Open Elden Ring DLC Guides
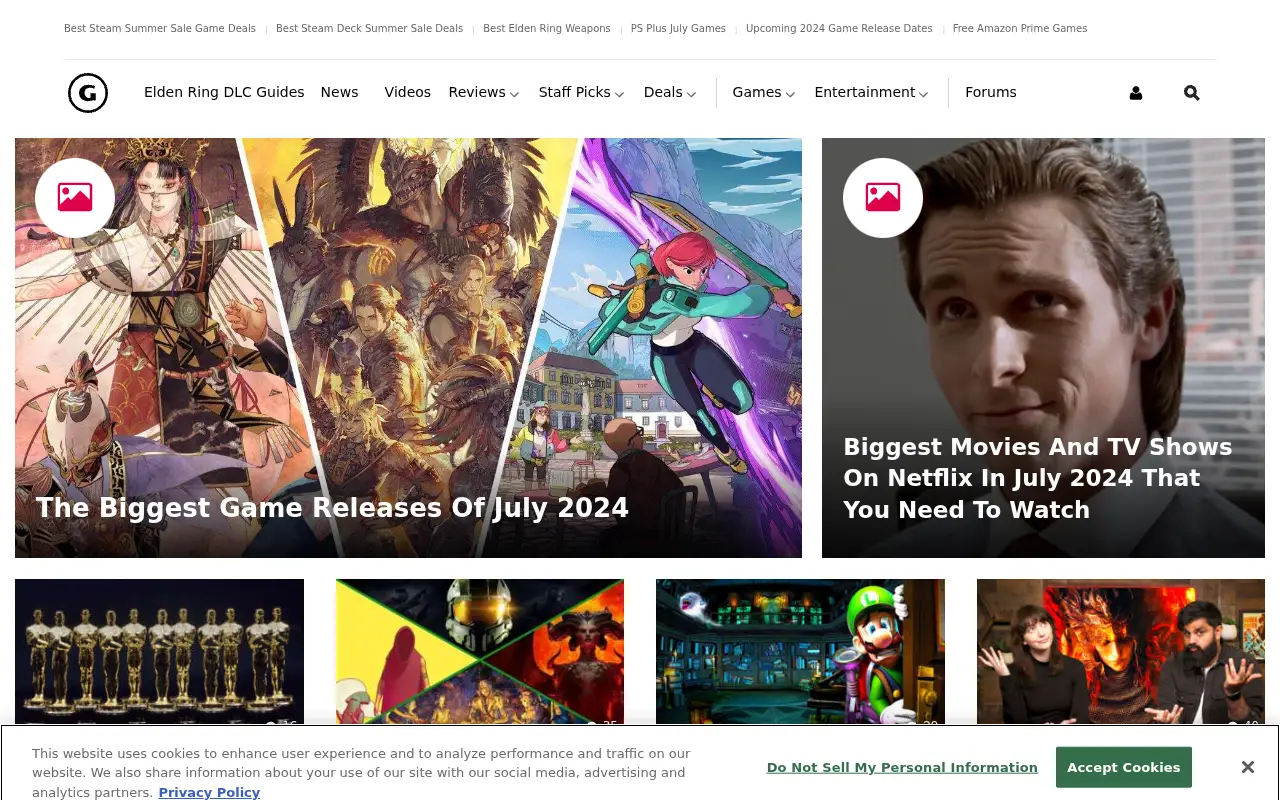1280x800 pixels. (224, 92)
